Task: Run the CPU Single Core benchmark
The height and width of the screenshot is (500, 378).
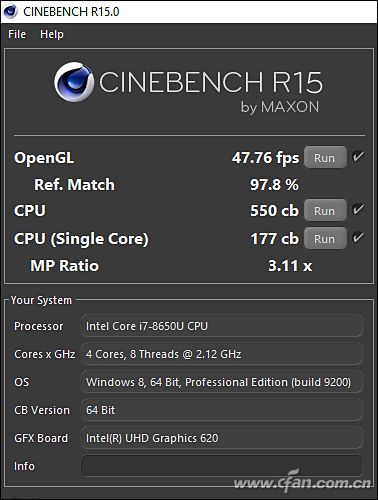Action: pos(325,238)
